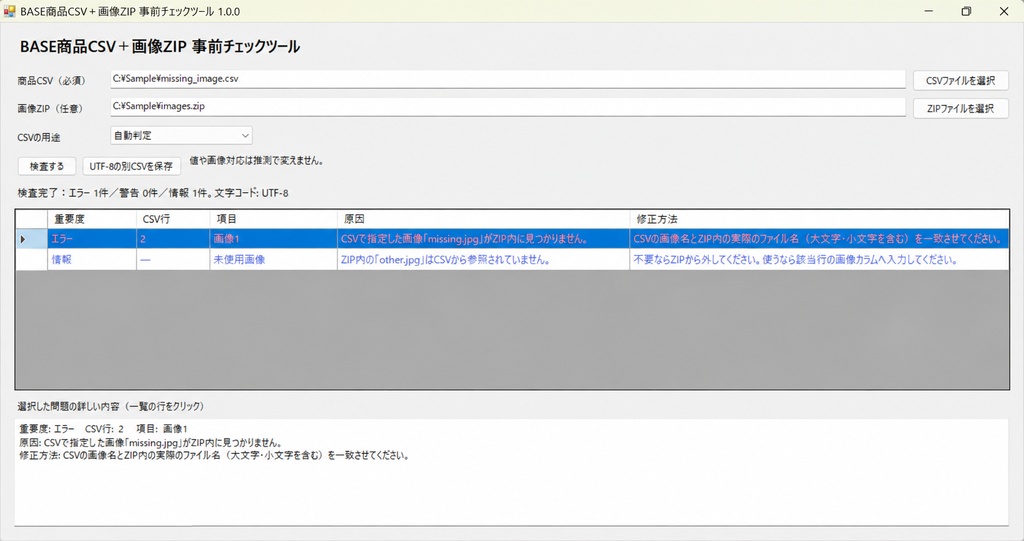
Task: Click the 画像1 cell in the error row
Action: pos(274,238)
